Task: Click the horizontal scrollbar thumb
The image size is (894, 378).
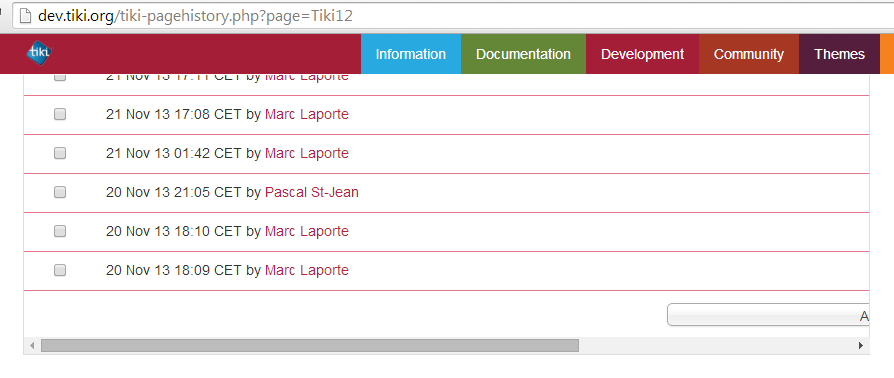Action: (310, 346)
